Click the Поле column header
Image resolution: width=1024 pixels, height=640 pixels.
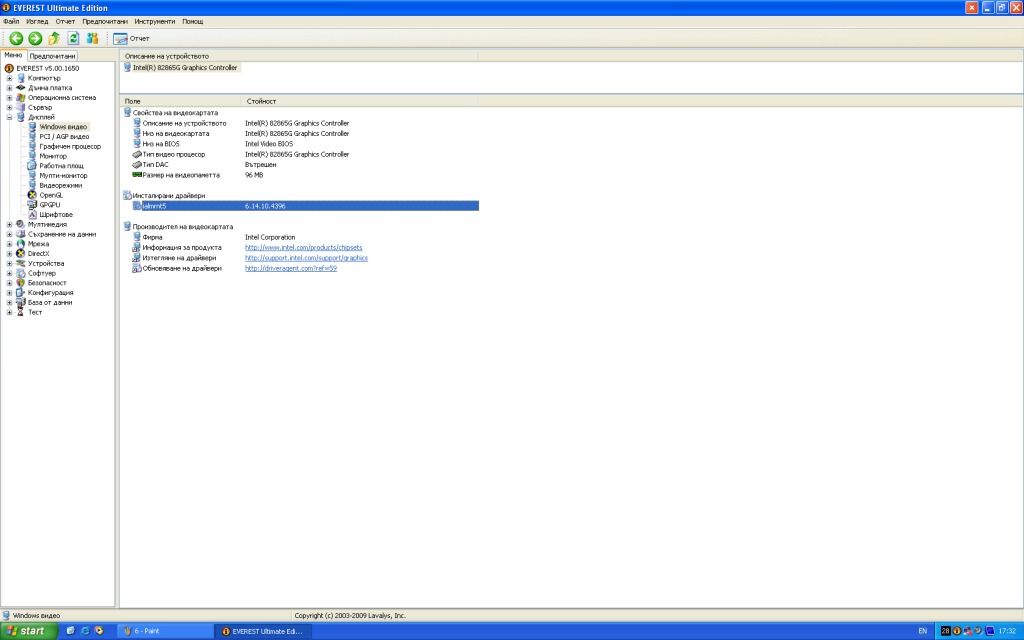pyautogui.click(x=181, y=101)
